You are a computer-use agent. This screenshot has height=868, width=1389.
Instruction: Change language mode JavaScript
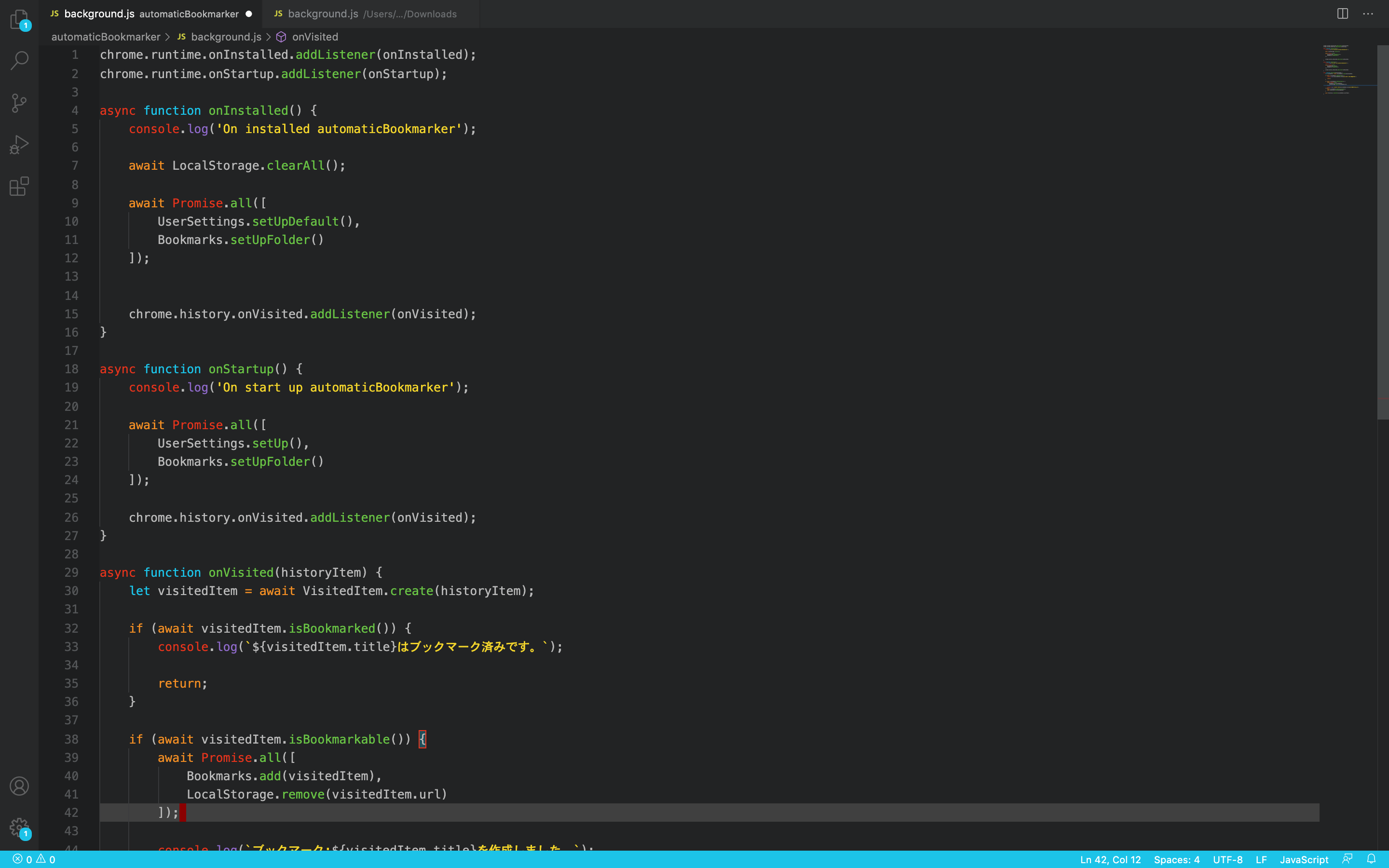point(1304,859)
